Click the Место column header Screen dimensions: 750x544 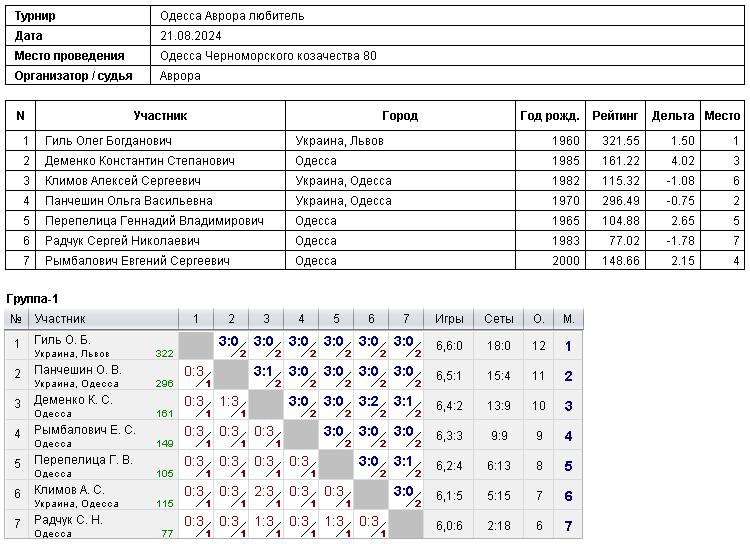coord(722,116)
